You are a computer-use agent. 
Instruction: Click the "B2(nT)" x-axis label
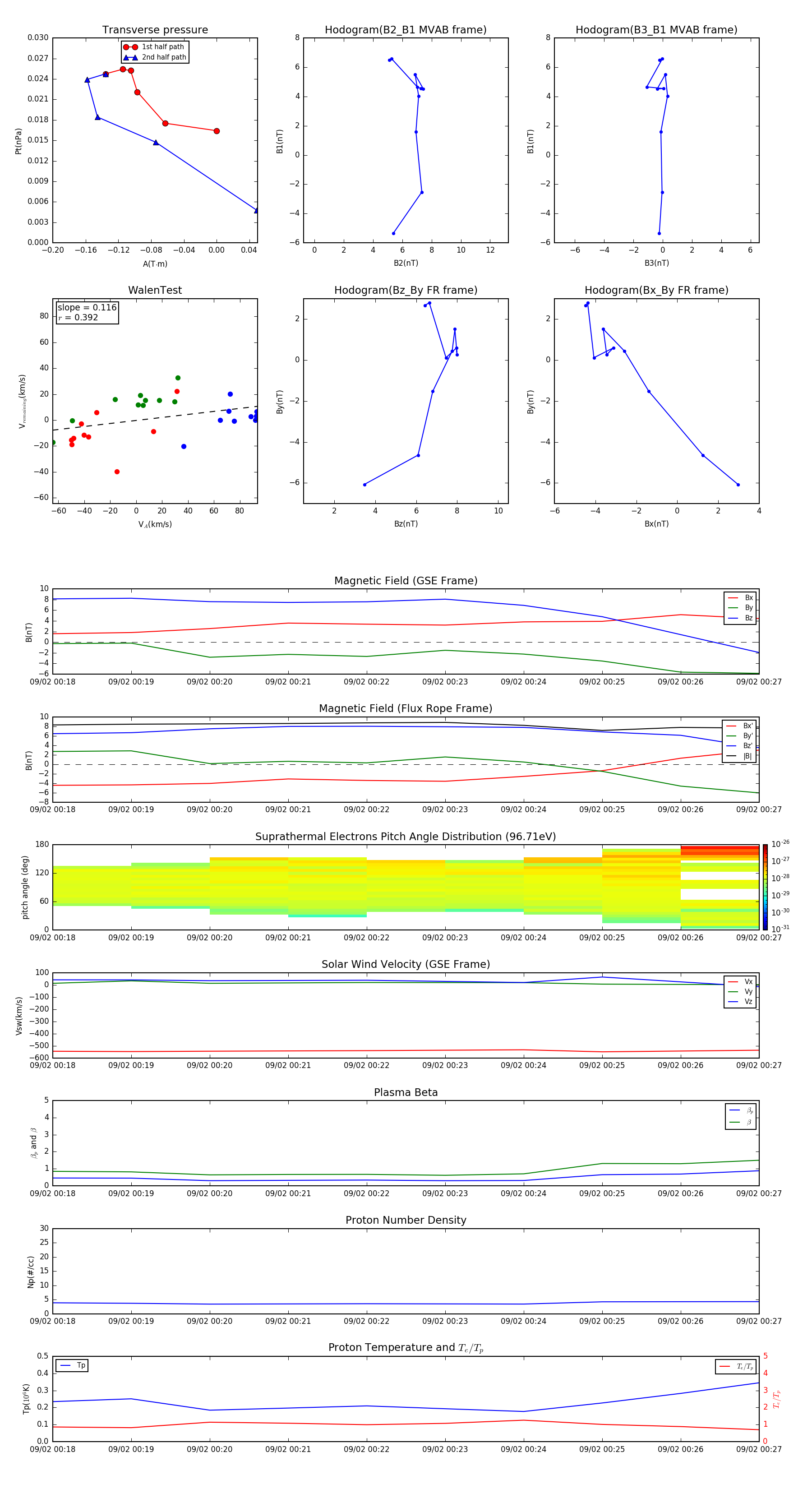406,263
